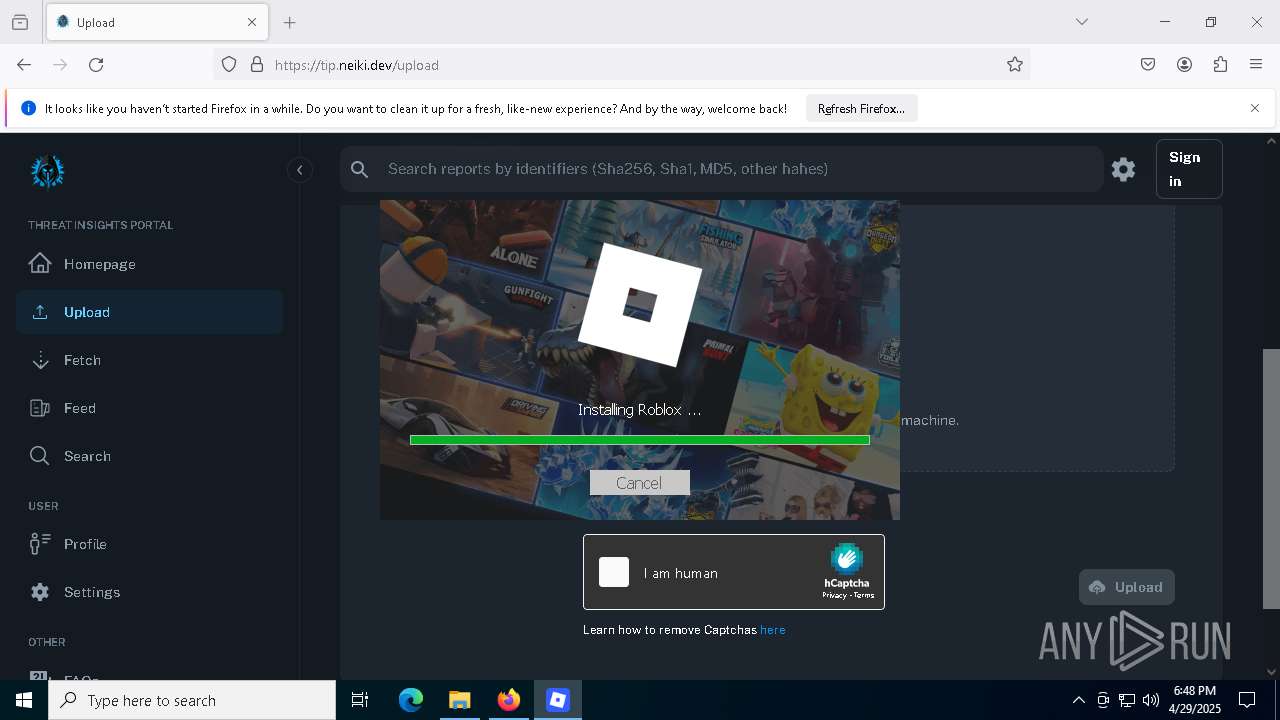Viewport: 1280px width, 720px height.
Task: Open the Profile page
Action: [x=149, y=544]
